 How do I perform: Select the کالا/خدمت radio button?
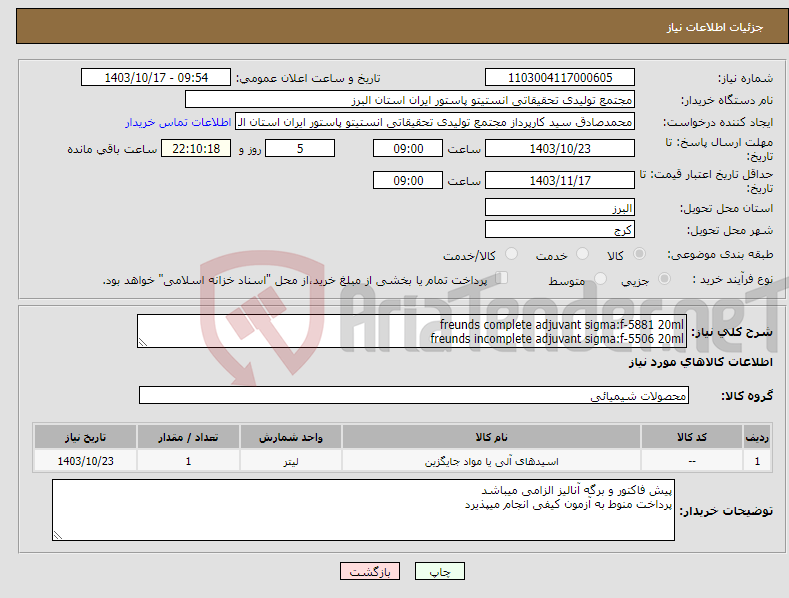[511, 254]
